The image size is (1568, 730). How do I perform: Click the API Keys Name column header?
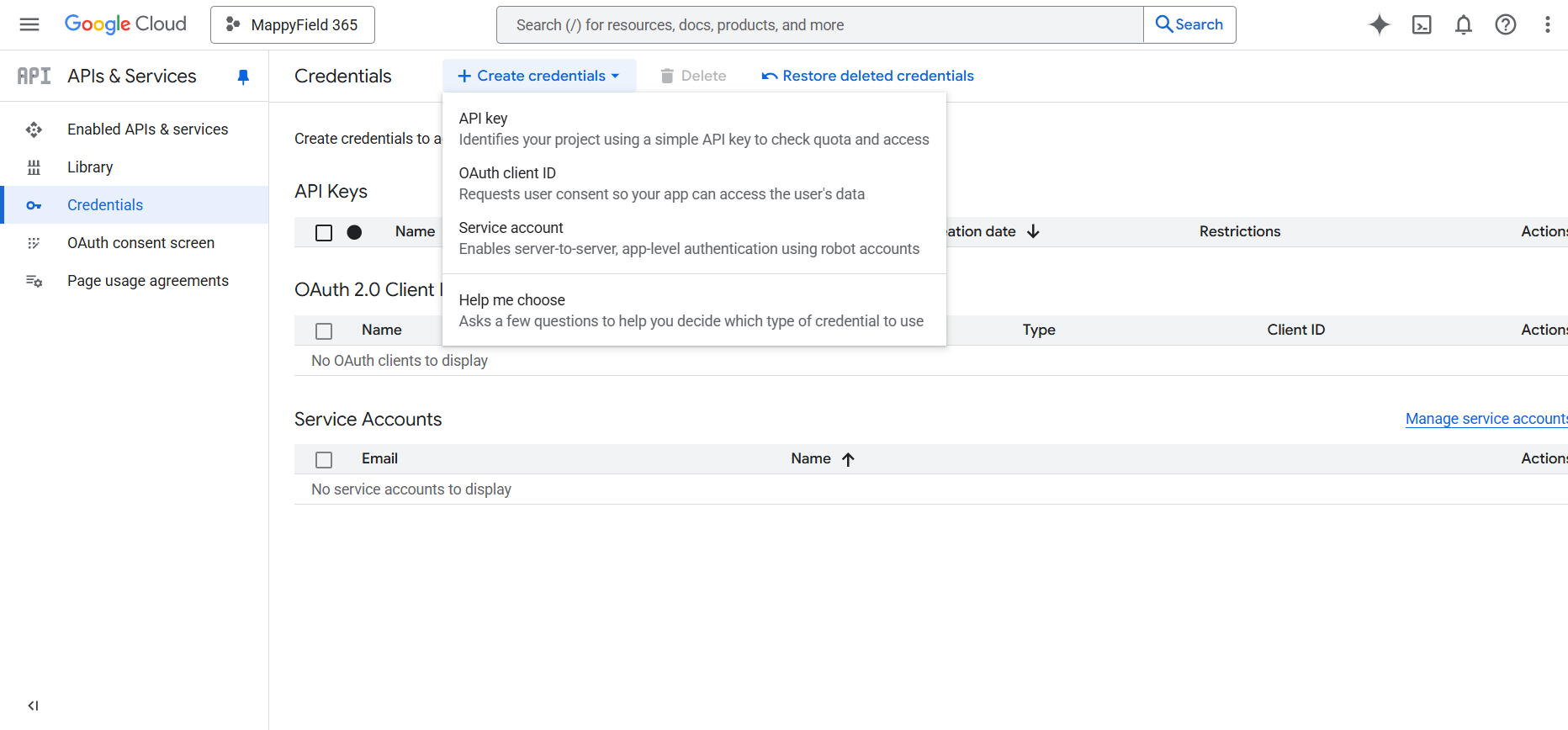tap(416, 231)
